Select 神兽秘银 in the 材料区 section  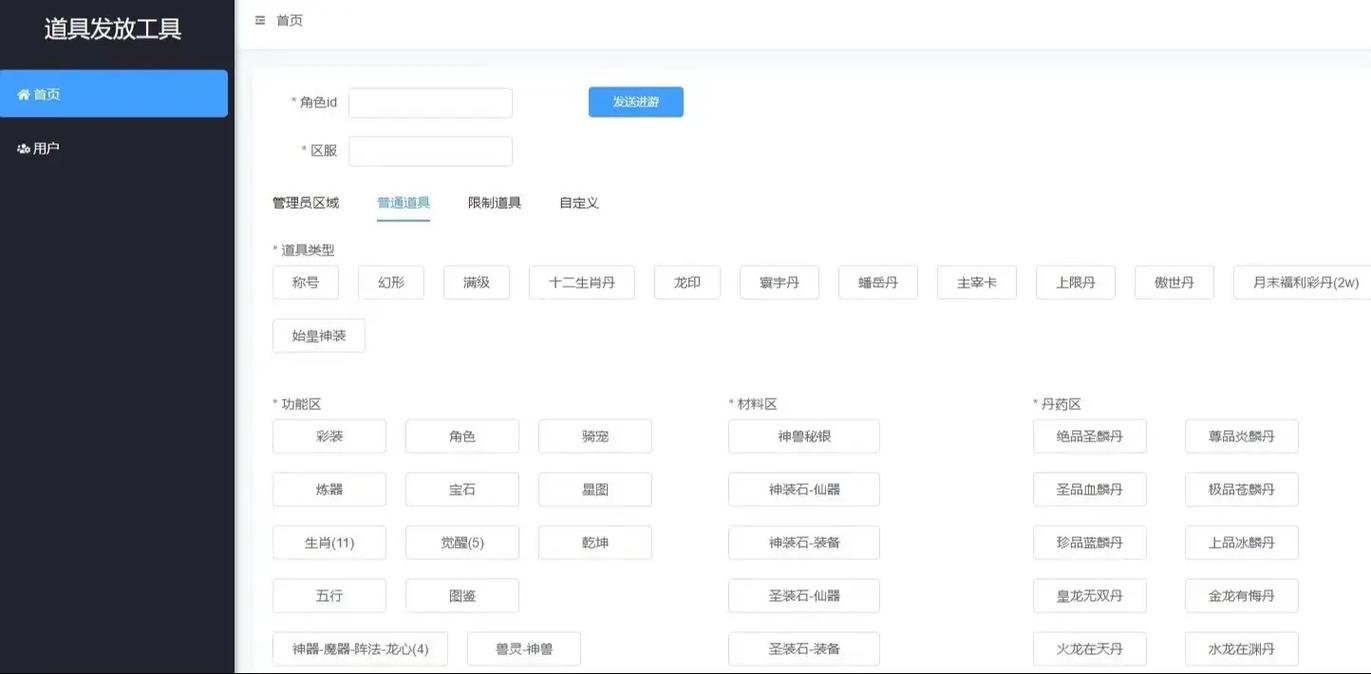click(803, 436)
